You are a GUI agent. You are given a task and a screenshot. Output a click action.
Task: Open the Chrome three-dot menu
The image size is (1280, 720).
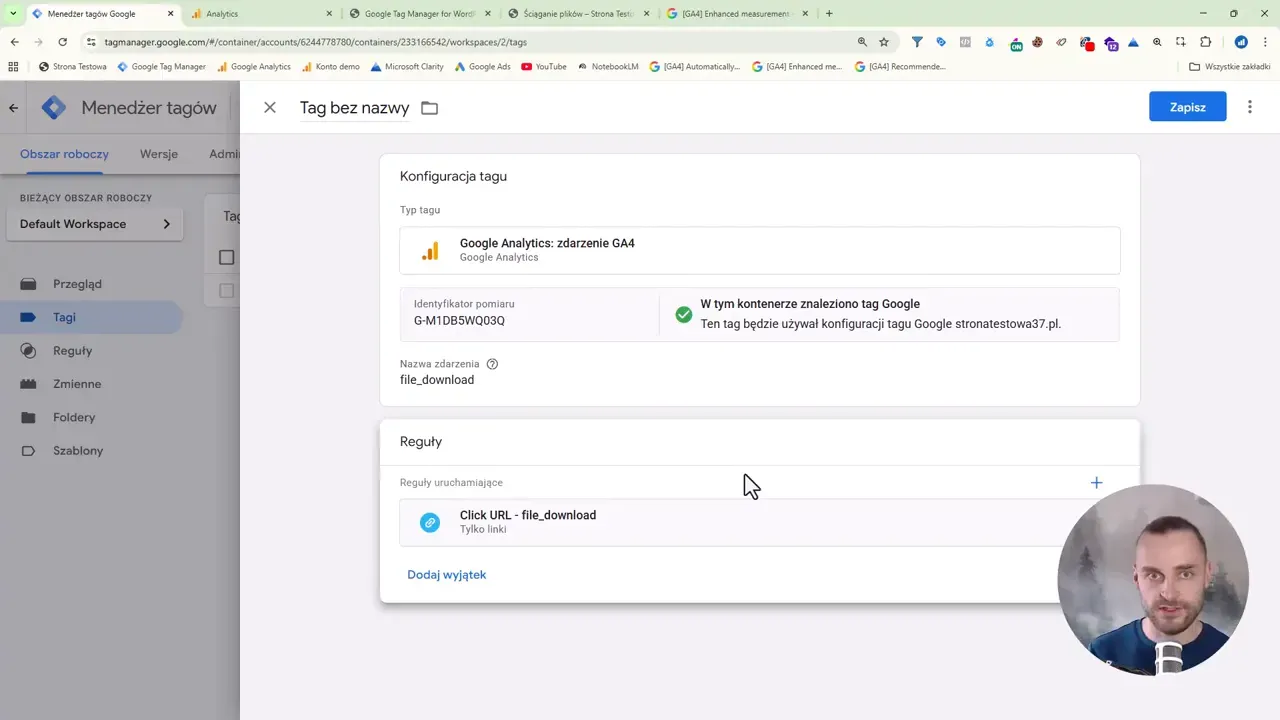[1264, 42]
